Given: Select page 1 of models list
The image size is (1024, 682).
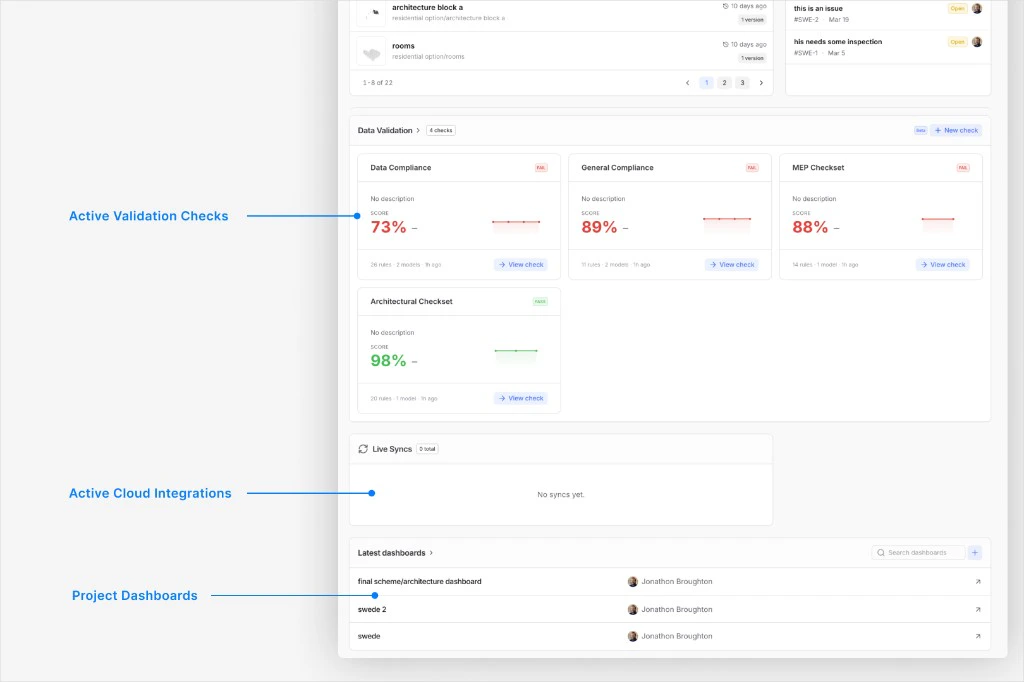Looking at the screenshot, I should click(x=706, y=83).
